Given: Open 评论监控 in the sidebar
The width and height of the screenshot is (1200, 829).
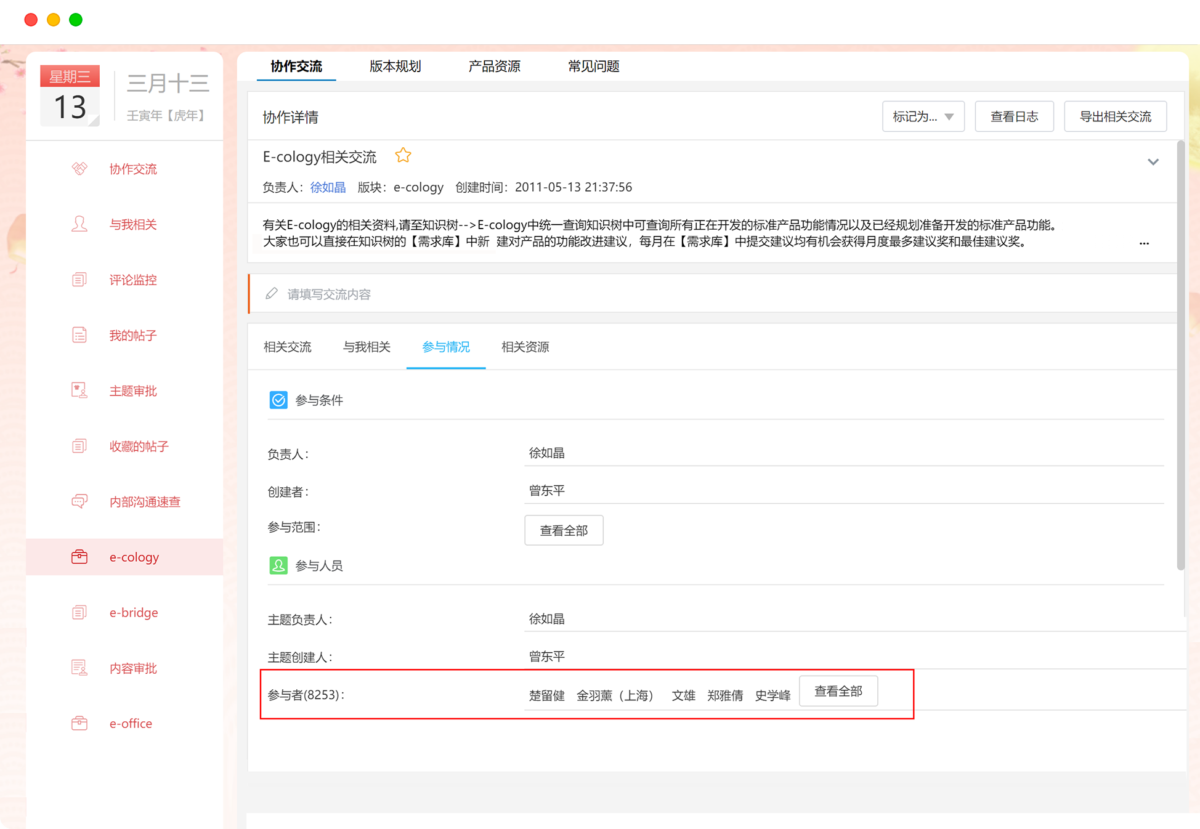Looking at the screenshot, I should (x=133, y=280).
